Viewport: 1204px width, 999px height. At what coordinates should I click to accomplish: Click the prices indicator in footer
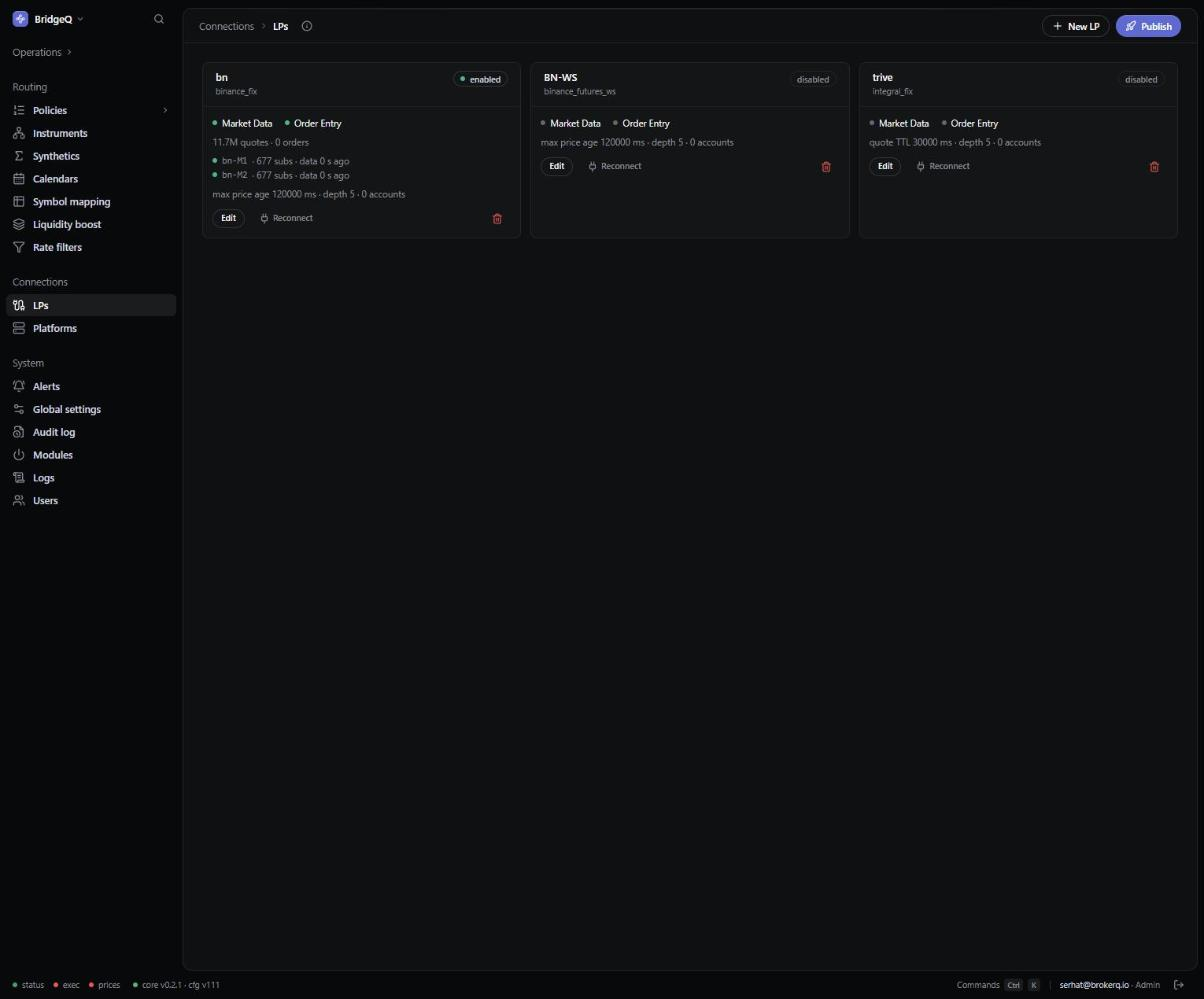(x=104, y=985)
